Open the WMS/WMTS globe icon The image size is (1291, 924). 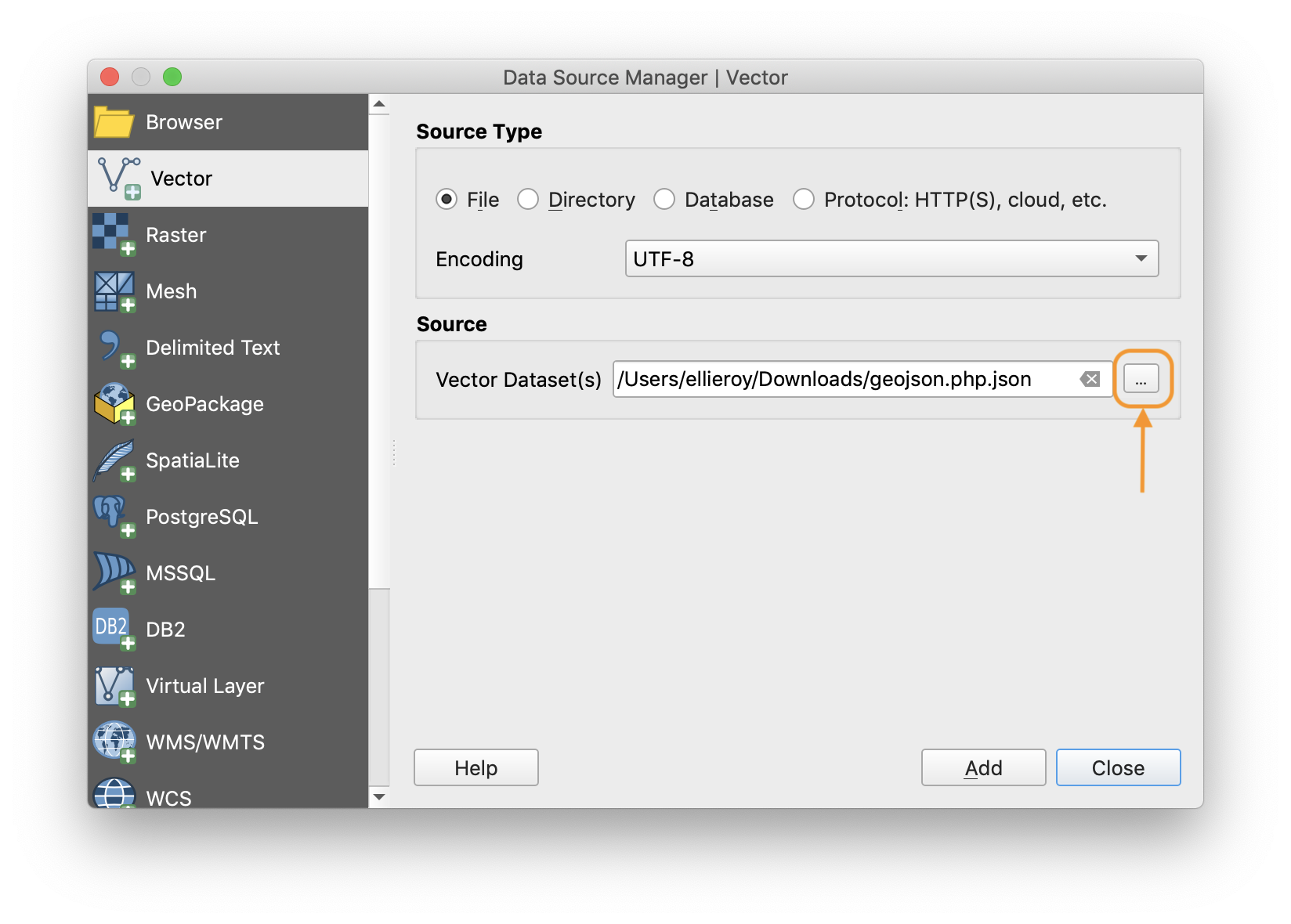click(x=114, y=741)
